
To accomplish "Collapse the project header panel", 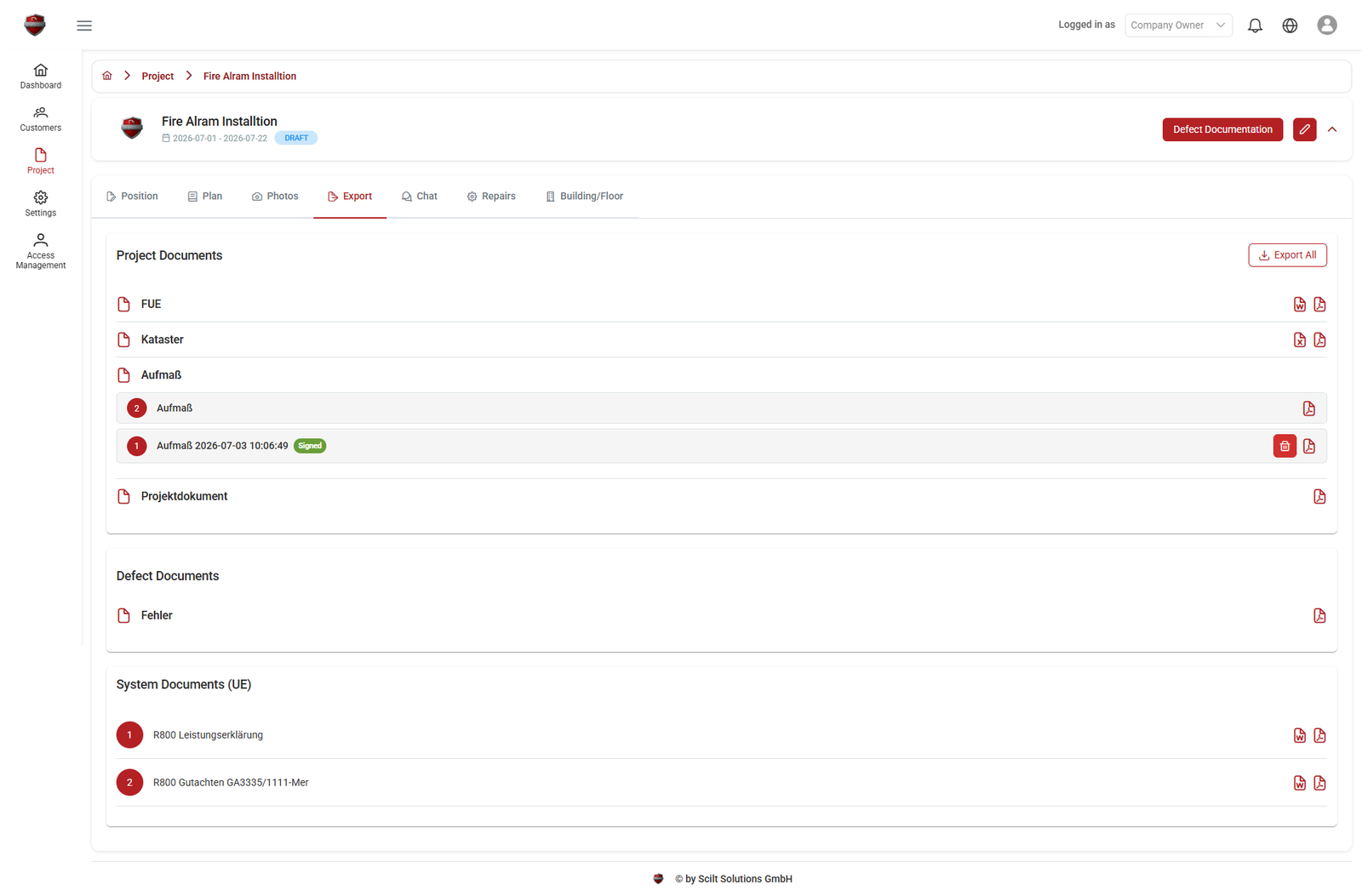I will (x=1332, y=129).
